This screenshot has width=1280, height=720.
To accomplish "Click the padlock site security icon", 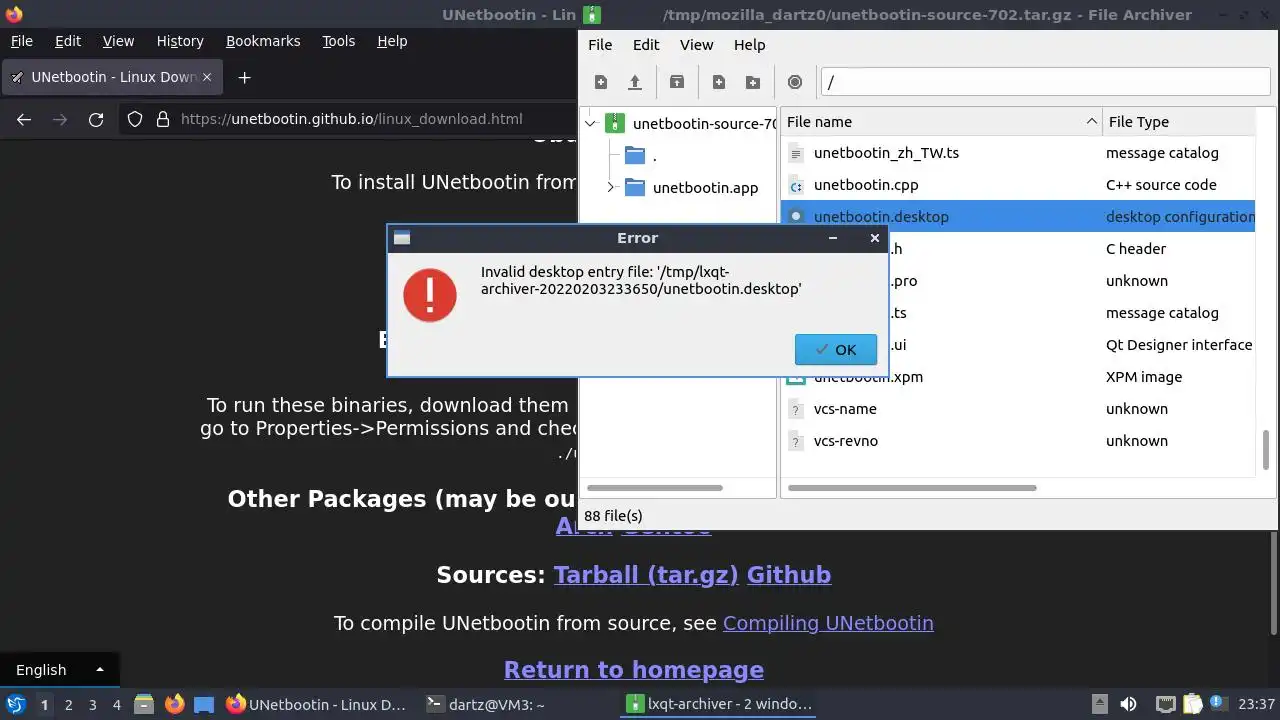I will point(163,119).
